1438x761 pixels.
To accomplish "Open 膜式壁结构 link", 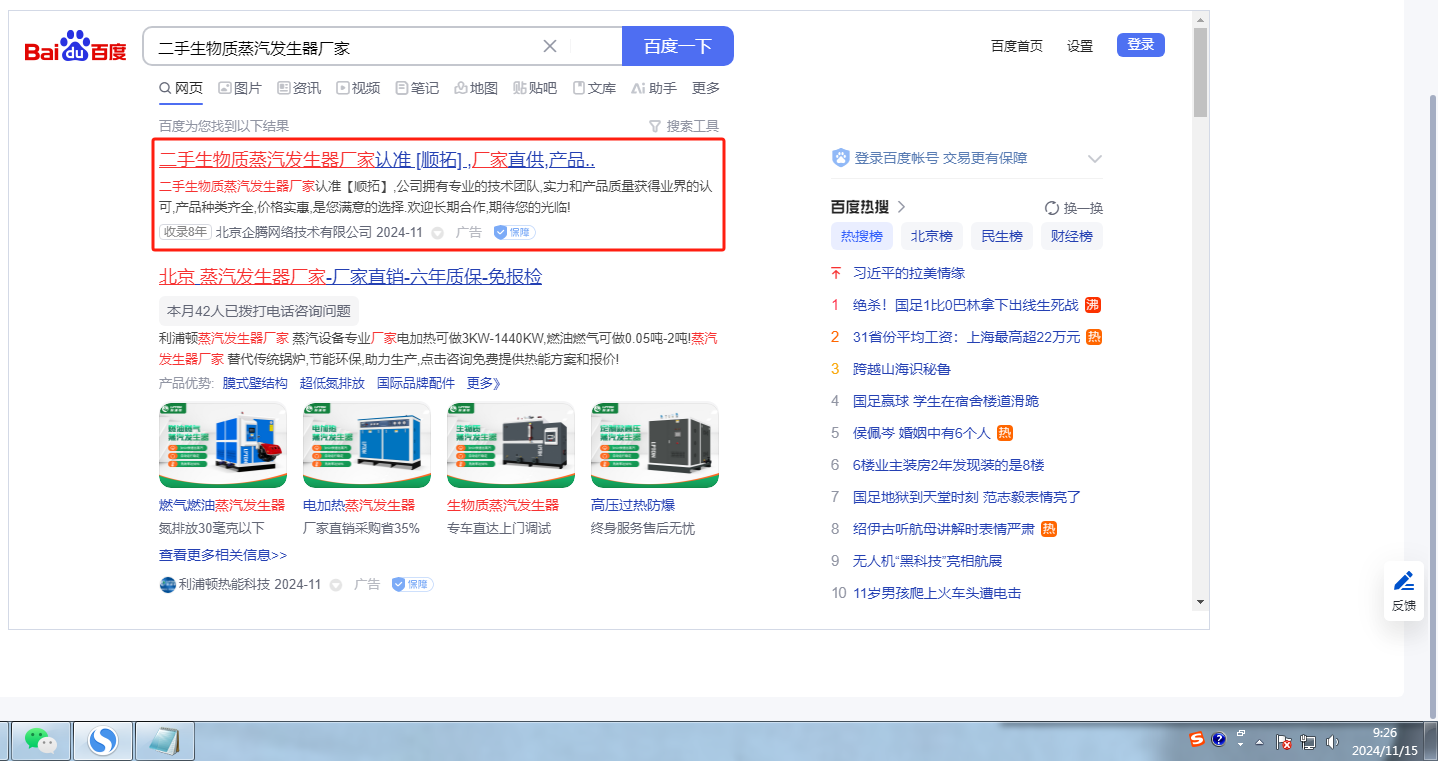I will pos(255,383).
